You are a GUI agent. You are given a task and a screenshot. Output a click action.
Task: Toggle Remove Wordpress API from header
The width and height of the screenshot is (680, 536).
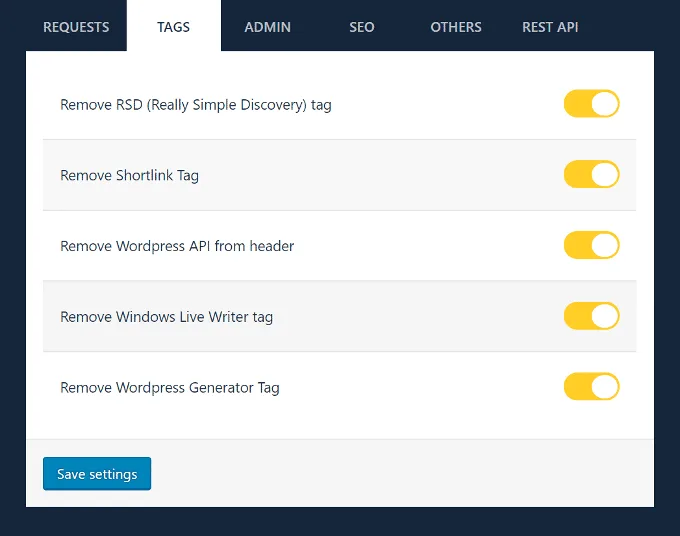pos(592,245)
